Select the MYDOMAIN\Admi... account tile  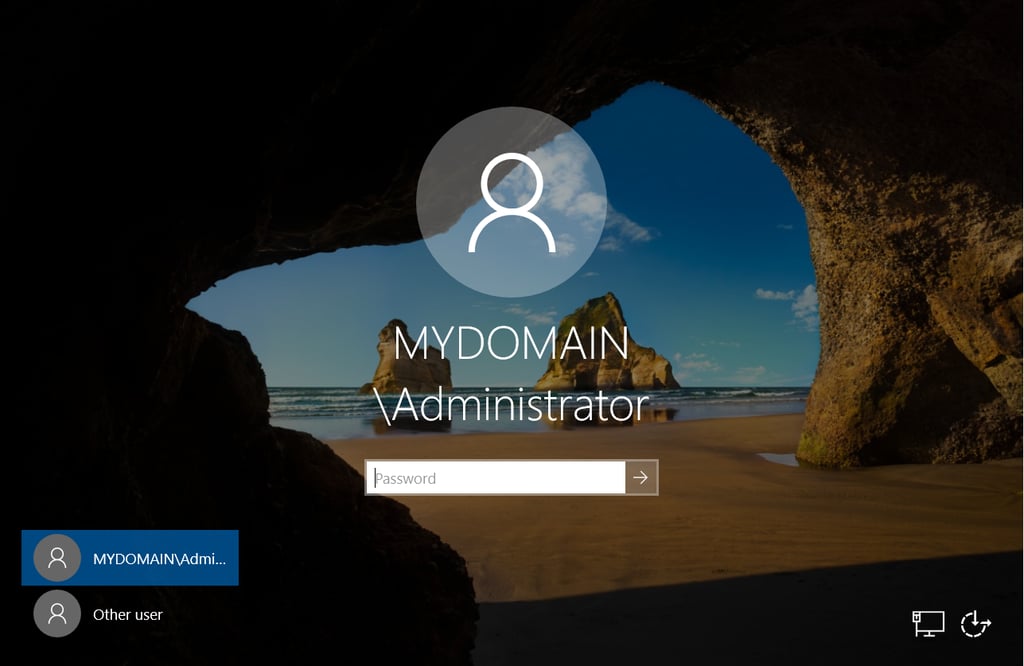pyautogui.click(x=130, y=558)
